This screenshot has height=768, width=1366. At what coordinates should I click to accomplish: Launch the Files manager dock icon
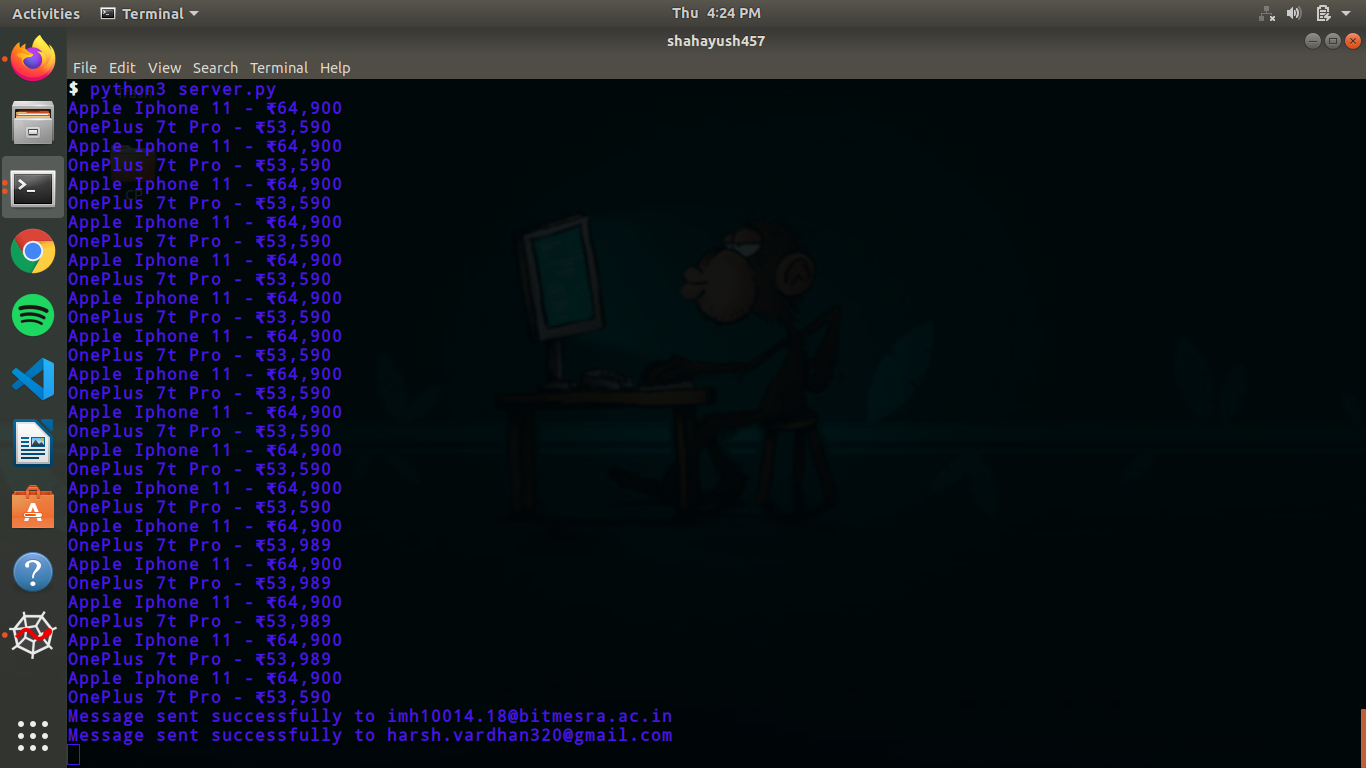33,123
